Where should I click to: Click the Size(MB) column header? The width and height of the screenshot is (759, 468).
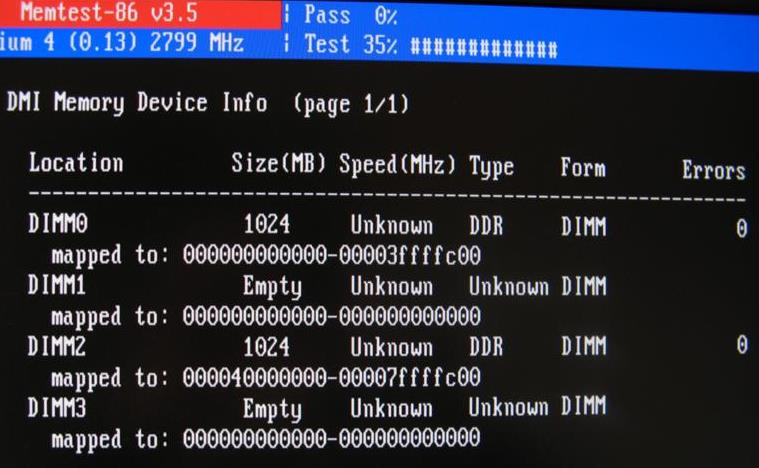click(278, 163)
